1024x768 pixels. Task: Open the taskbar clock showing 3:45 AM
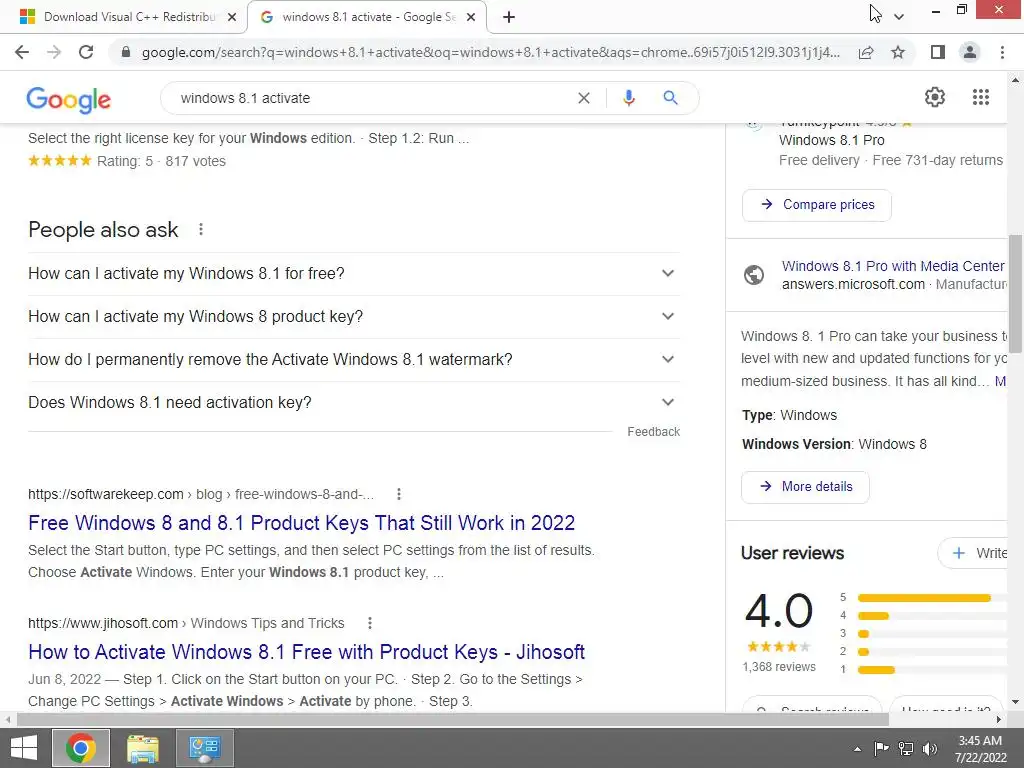click(x=980, y=749)
